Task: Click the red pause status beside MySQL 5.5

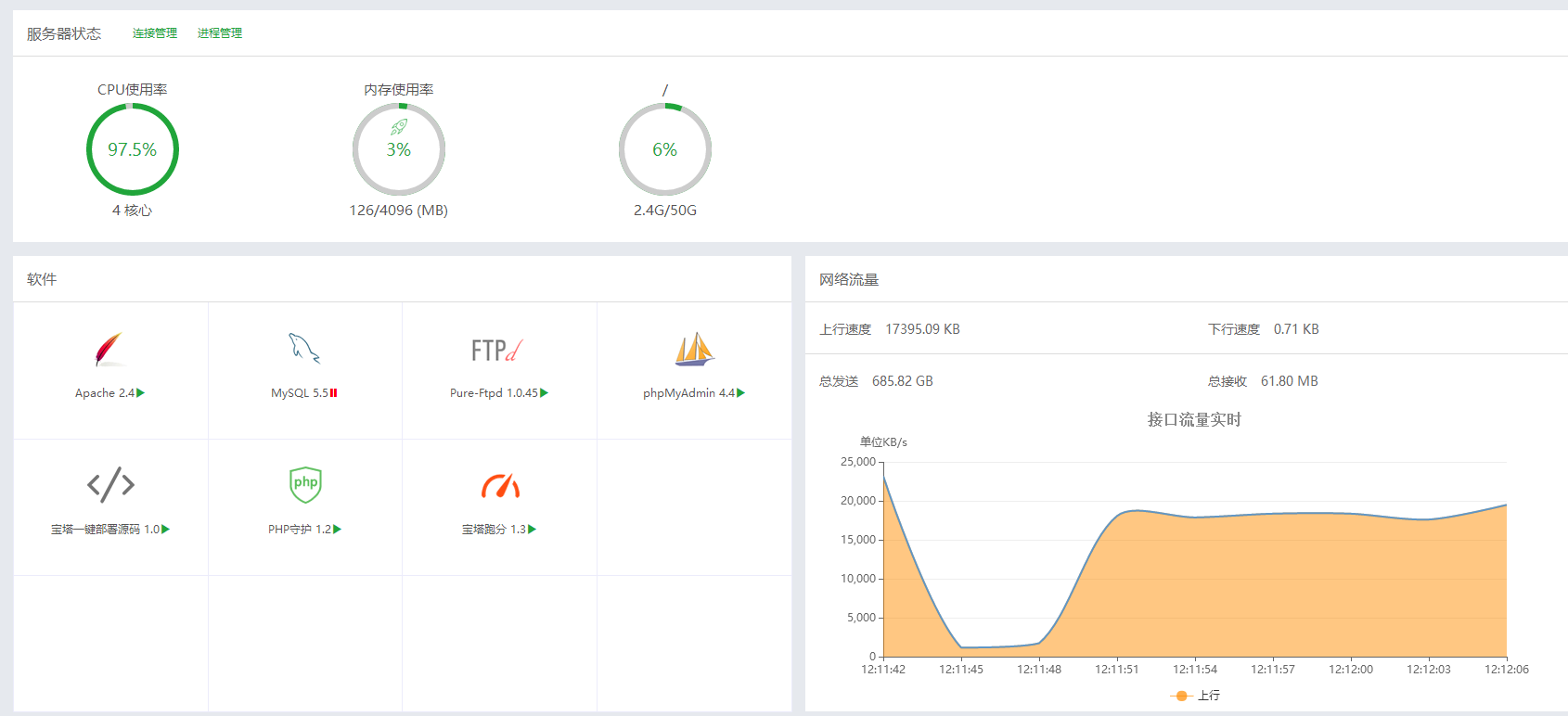Action: (x=333, y=393)
